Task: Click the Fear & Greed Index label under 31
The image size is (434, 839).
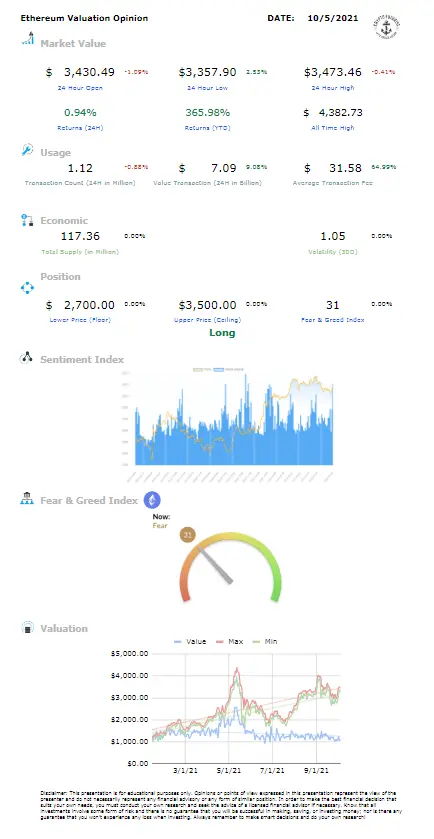Action: pos(333,320)
